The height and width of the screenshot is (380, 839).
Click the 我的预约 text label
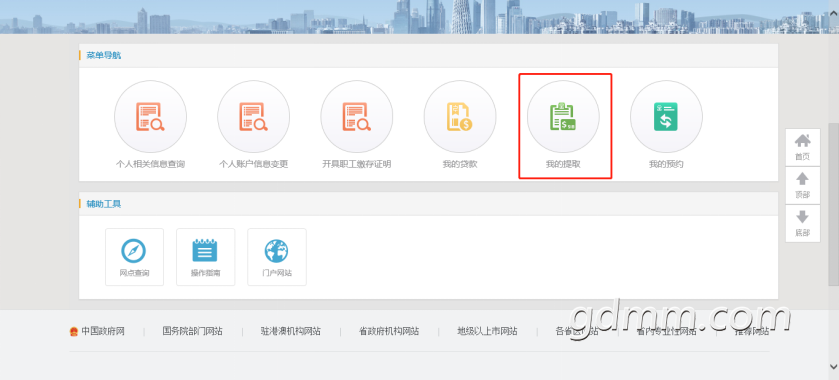pyautogui.click(x=666, y=164)
